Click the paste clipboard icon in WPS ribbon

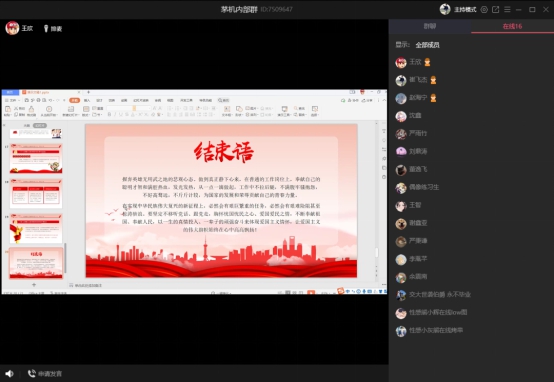click(x=8, y=109)
